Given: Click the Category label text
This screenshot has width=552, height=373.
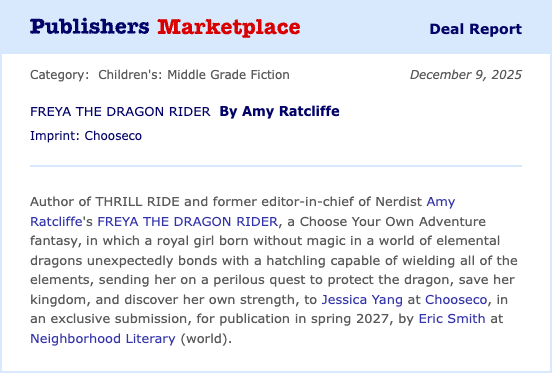Looking at the screenshot, I should click(59, 75).
